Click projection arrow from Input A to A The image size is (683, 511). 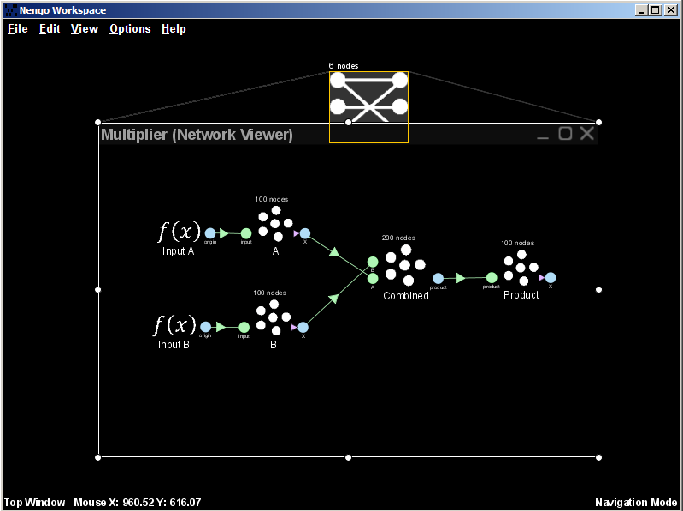pyautogui.click(x=224, y=233)
